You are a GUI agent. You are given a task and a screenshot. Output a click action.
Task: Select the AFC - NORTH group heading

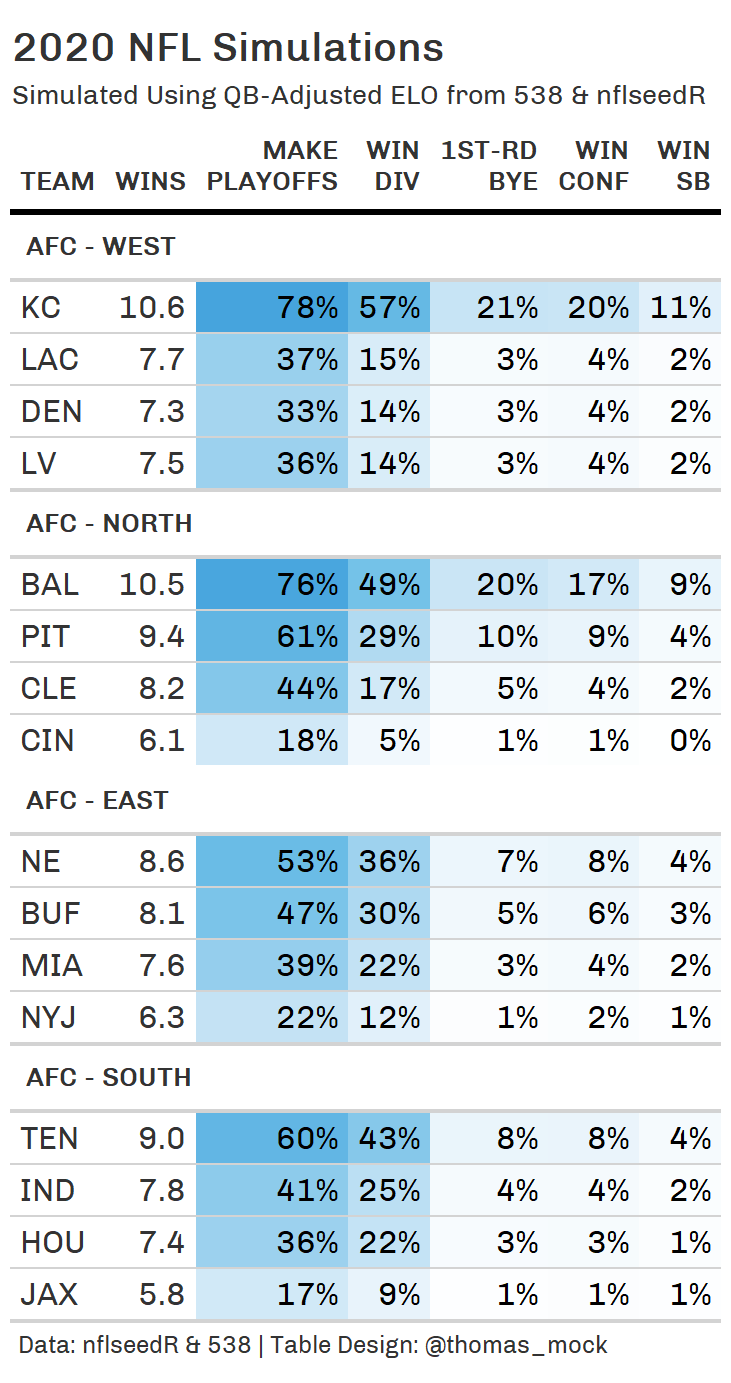click(109, 523)
